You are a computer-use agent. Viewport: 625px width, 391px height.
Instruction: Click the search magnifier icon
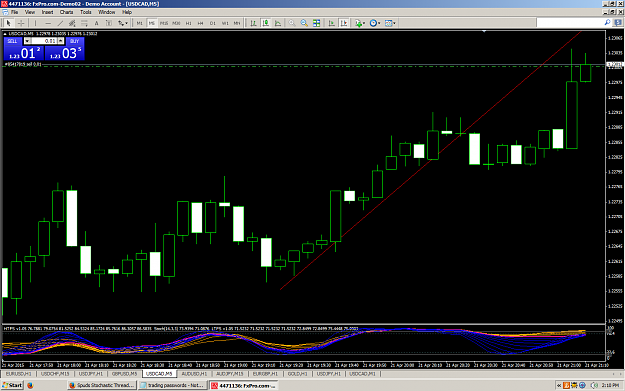607,23
